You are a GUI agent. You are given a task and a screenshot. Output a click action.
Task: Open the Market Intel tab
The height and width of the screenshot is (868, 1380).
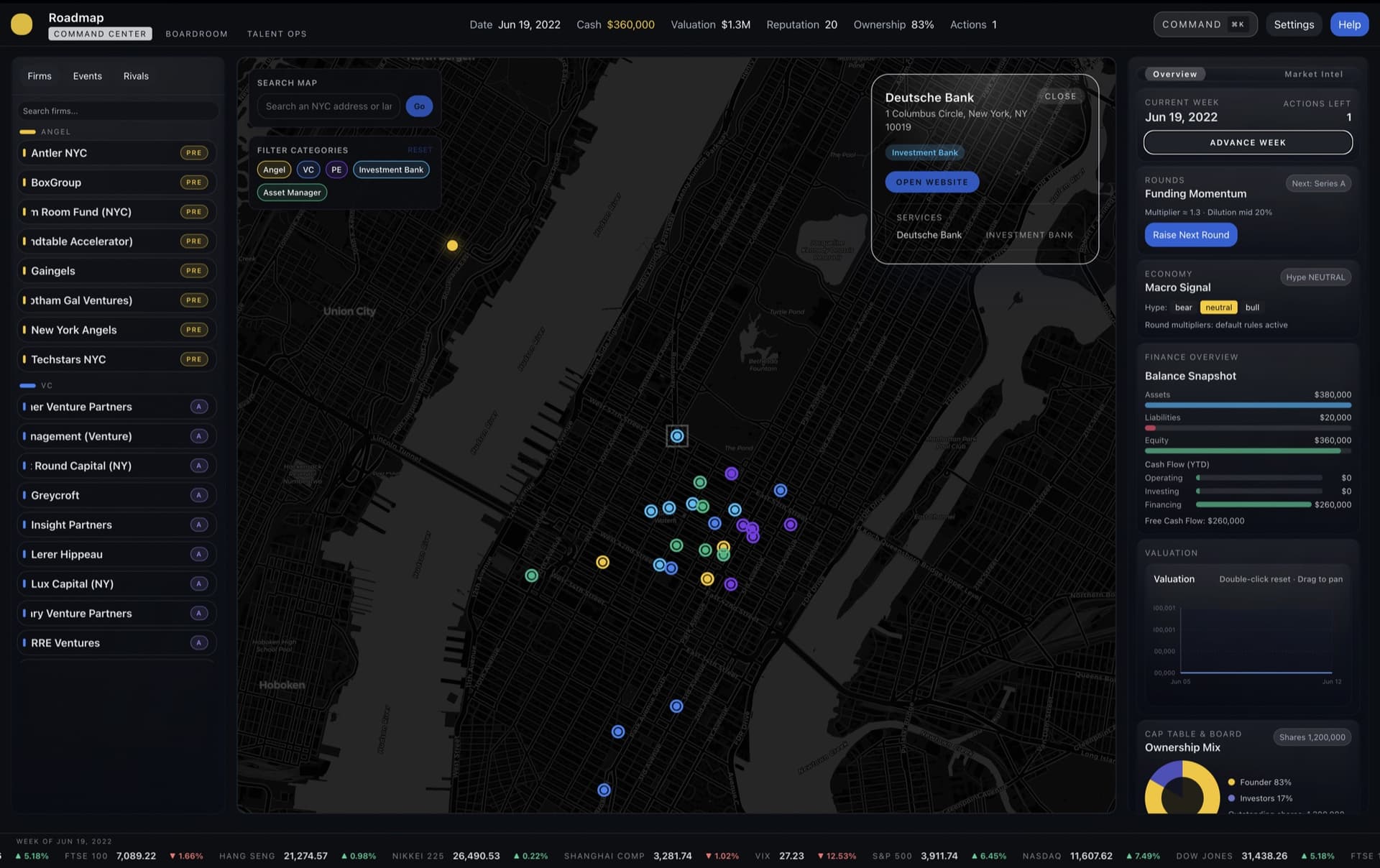point(1313,74)
